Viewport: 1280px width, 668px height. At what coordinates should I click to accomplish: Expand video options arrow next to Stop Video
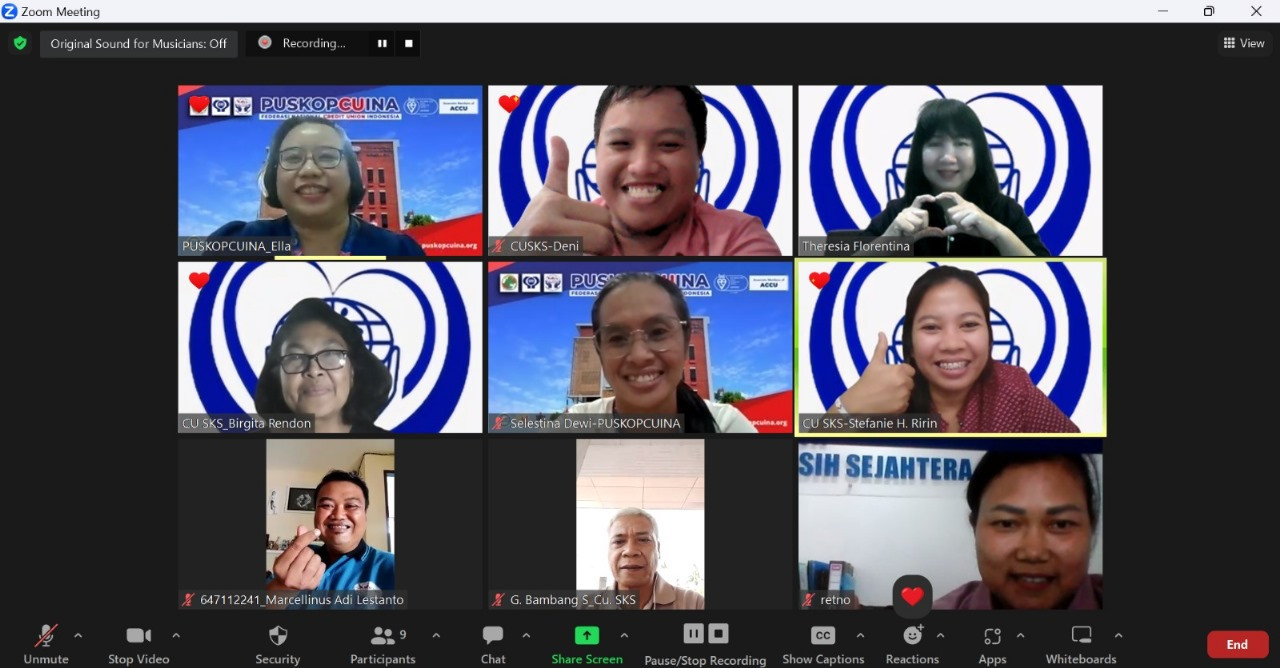click(176, 635)
